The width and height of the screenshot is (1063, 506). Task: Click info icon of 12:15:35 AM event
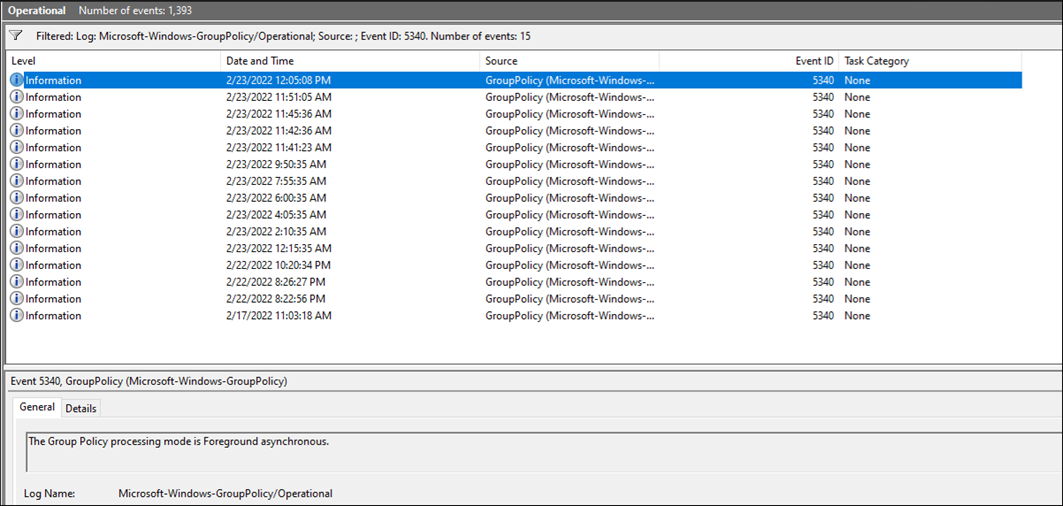[x=17, y=248]
